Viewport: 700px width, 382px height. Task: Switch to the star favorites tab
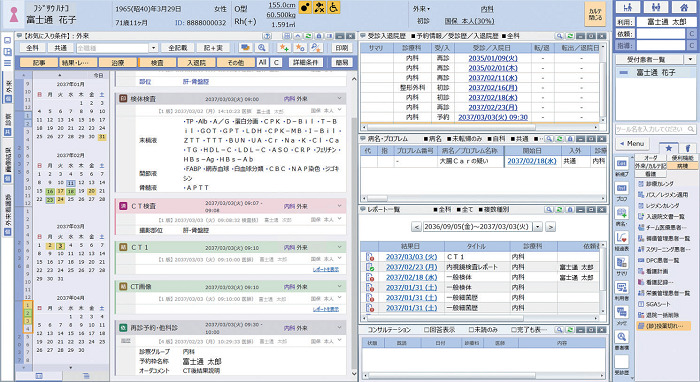(668, 148)
